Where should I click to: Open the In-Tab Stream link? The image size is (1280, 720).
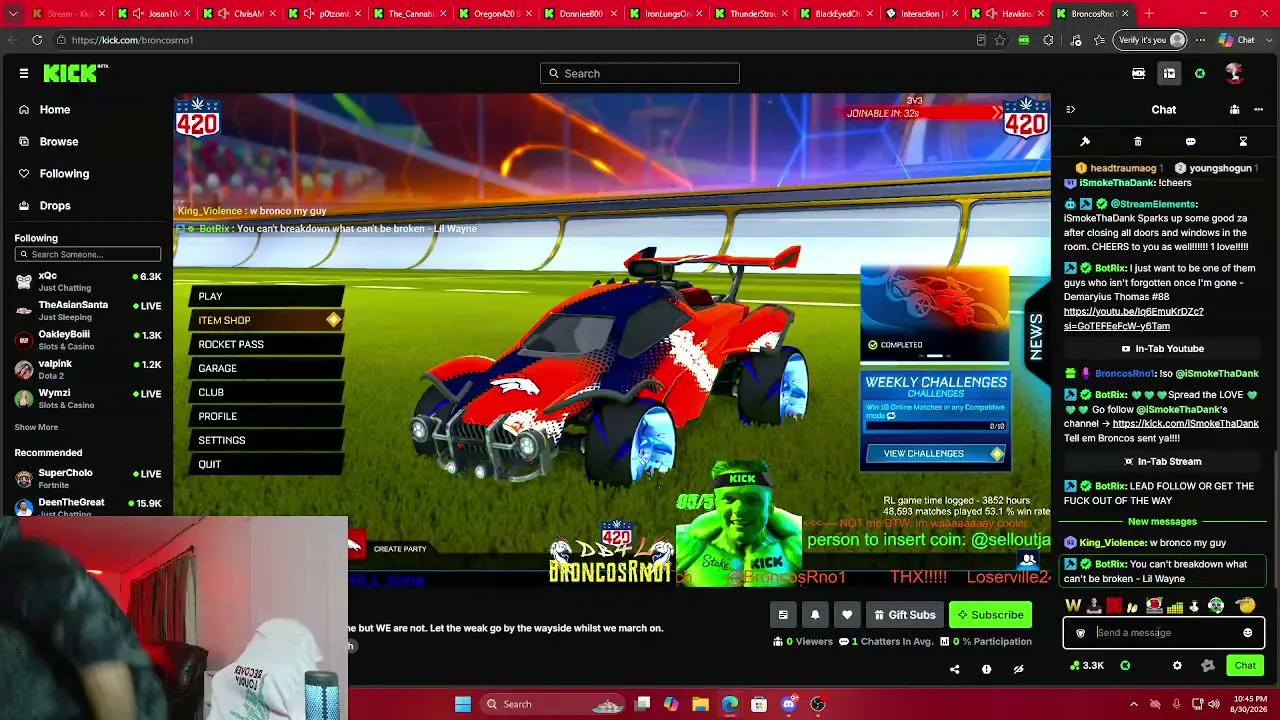[x=1162, y=462]
